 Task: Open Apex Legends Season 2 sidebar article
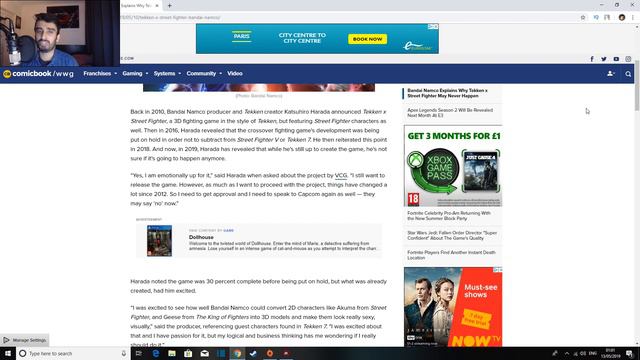click(450, 113)
